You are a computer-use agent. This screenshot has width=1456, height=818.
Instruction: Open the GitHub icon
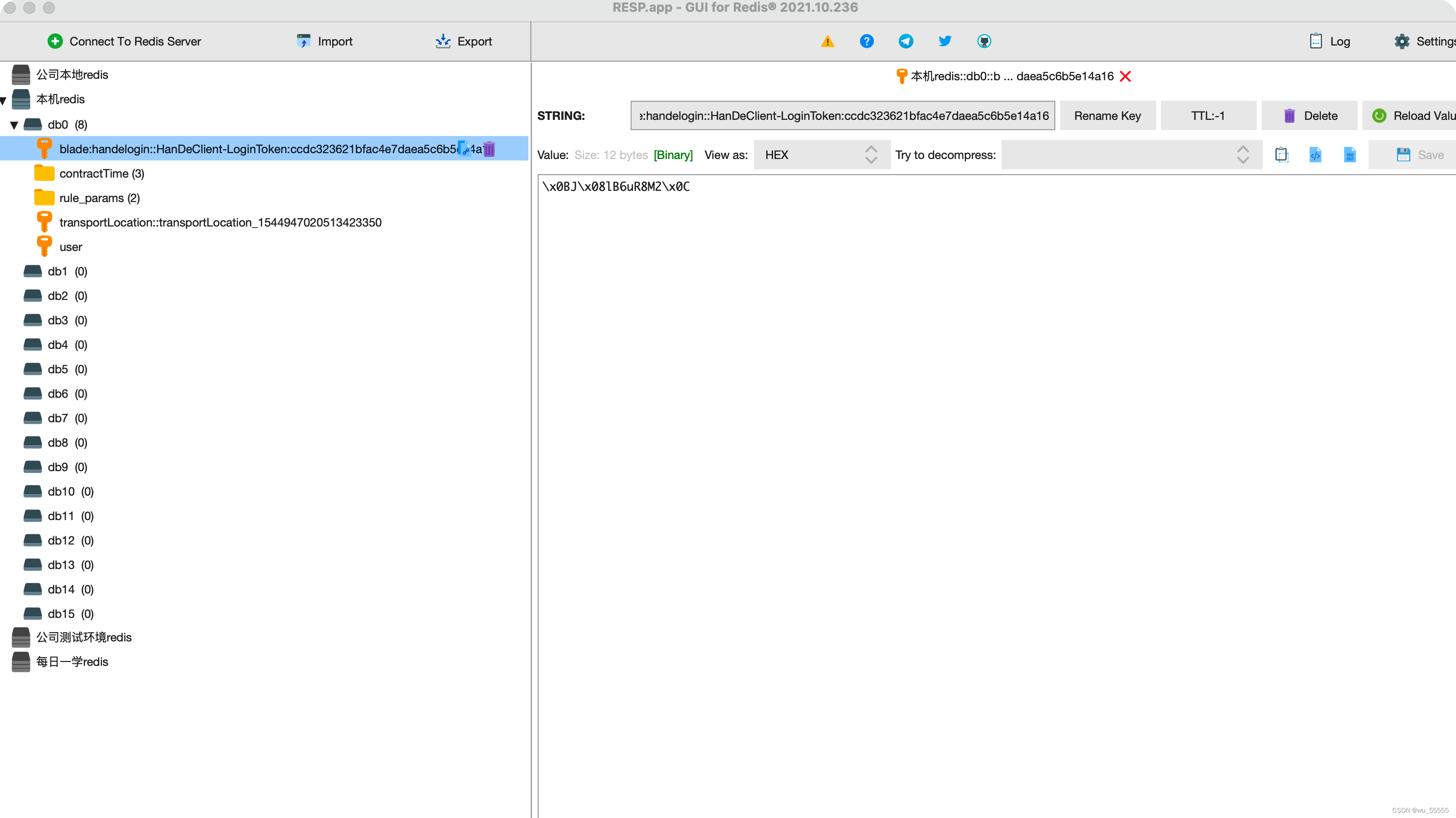[984, 41]
